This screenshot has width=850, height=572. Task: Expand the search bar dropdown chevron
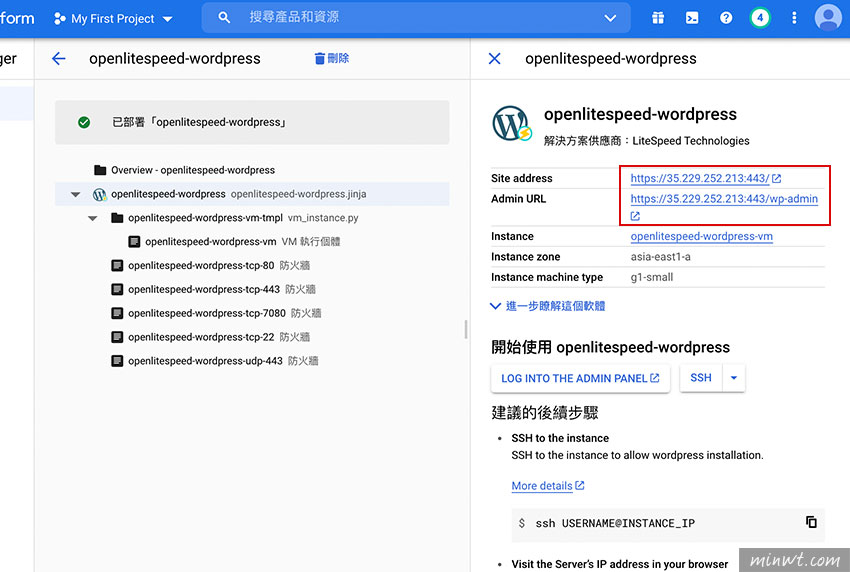tap(610, 18)
